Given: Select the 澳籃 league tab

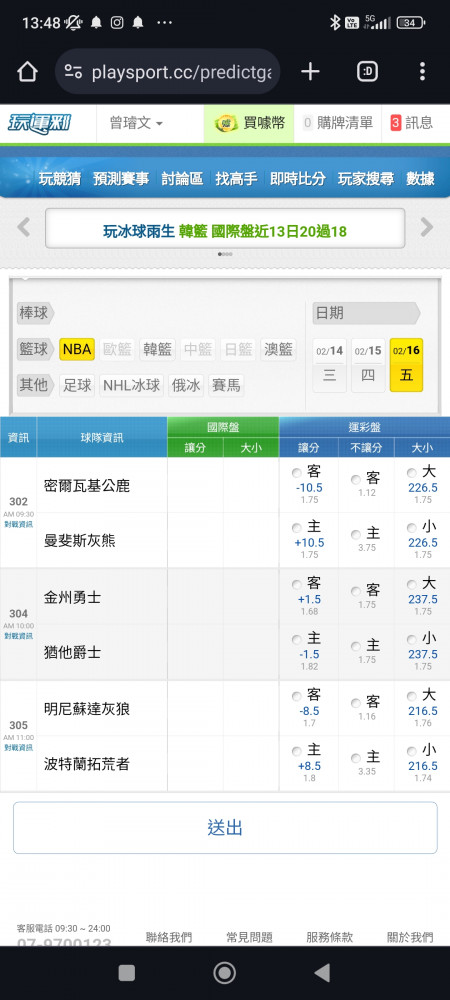Looking at the screenshot, I should [278, 349].
